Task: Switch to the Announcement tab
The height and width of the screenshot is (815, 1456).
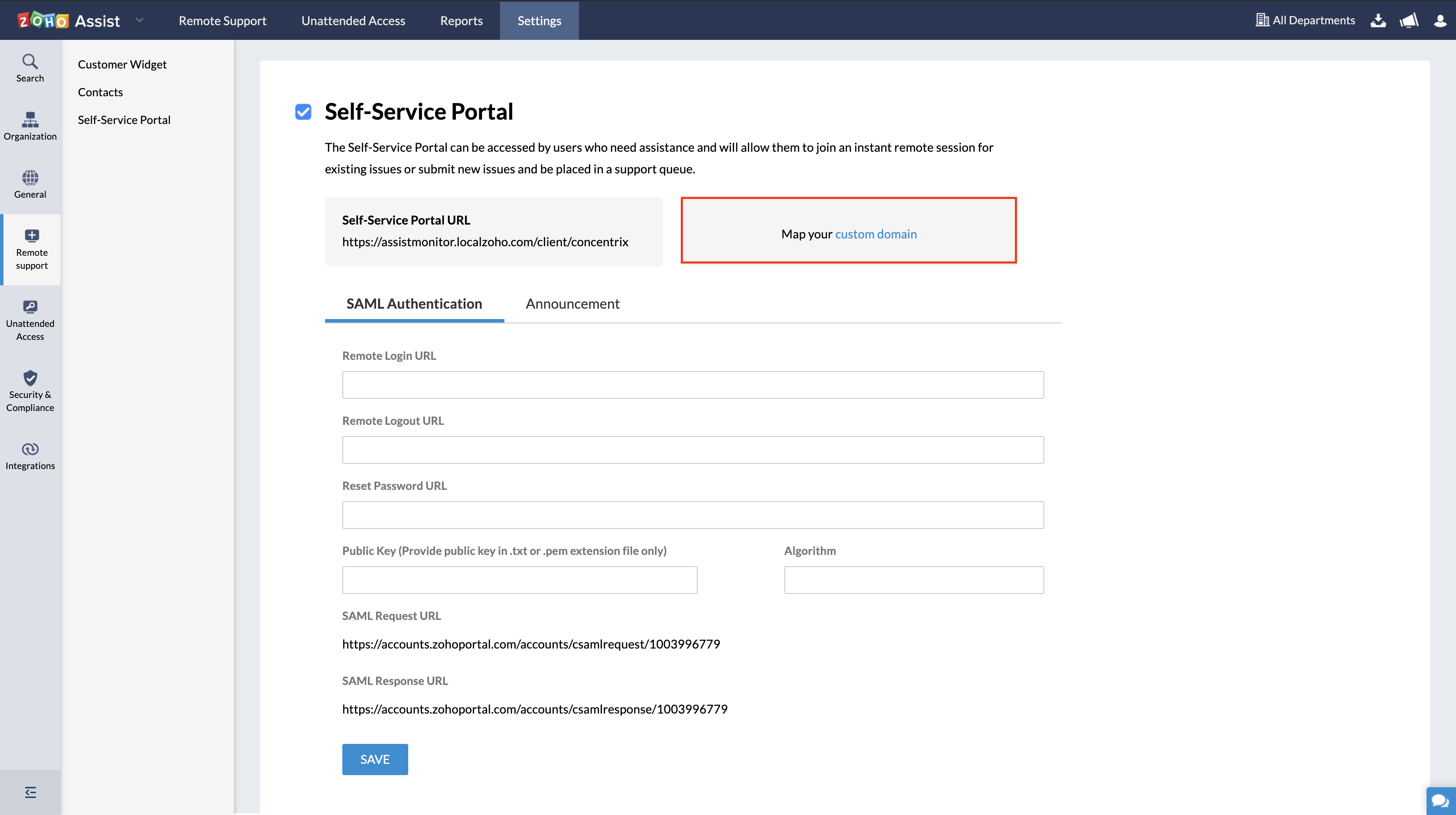Action: (x=572, y=304)
